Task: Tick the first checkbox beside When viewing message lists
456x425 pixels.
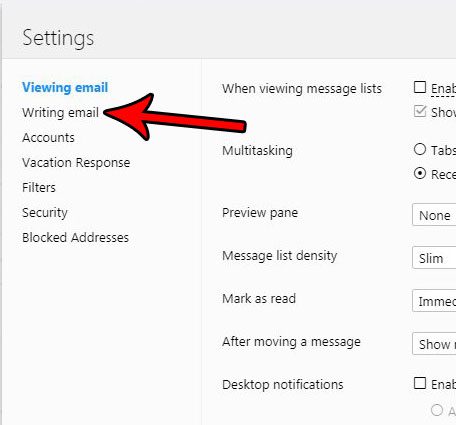Action: tap(420, 87)
